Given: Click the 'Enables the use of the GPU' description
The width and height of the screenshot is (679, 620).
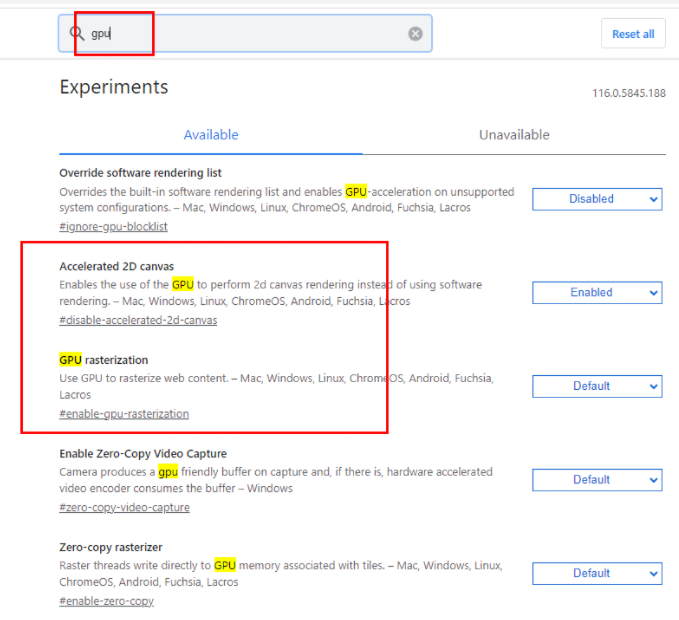Looking at the screenshot, I should click(x=271, y=293).
